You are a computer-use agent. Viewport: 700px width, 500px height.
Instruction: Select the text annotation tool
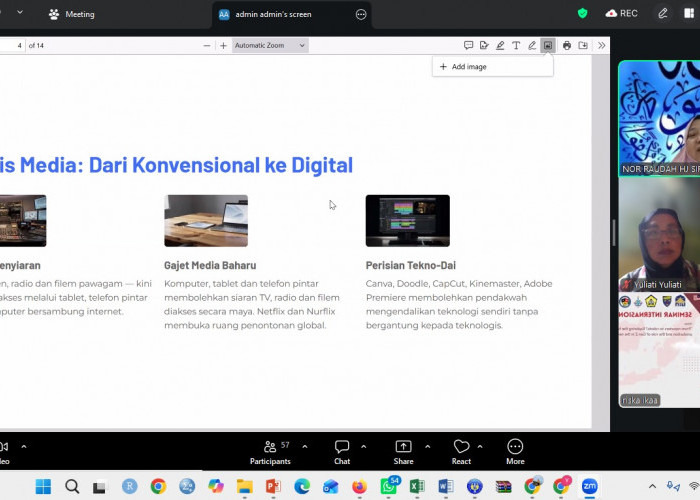point(516,45)
